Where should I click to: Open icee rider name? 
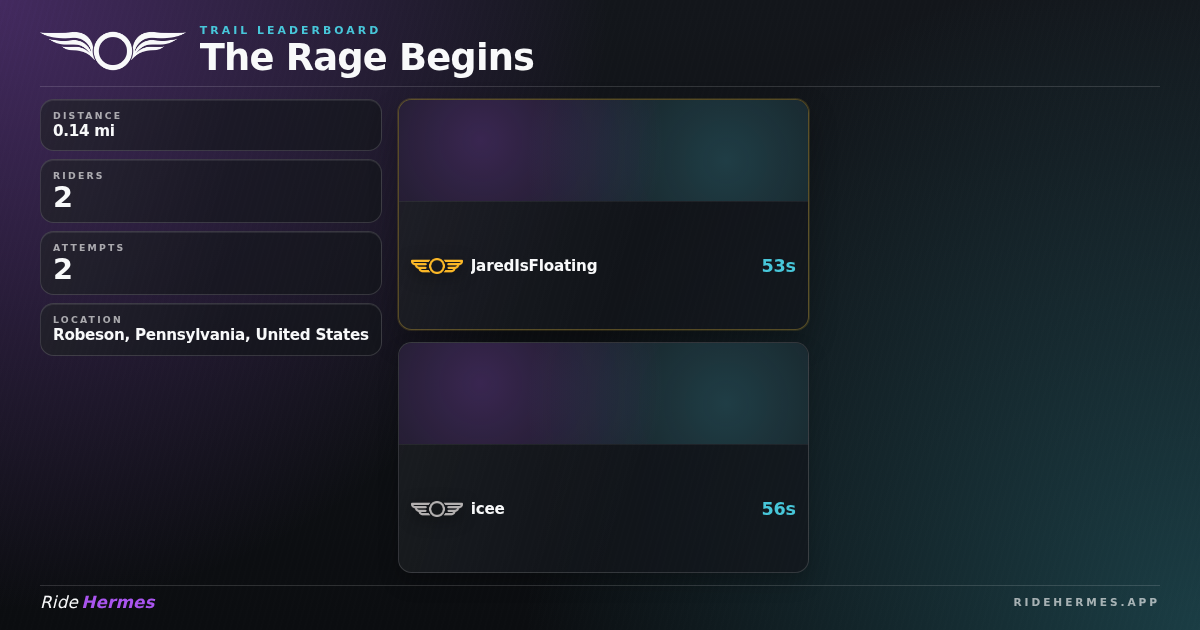[488, 509]
